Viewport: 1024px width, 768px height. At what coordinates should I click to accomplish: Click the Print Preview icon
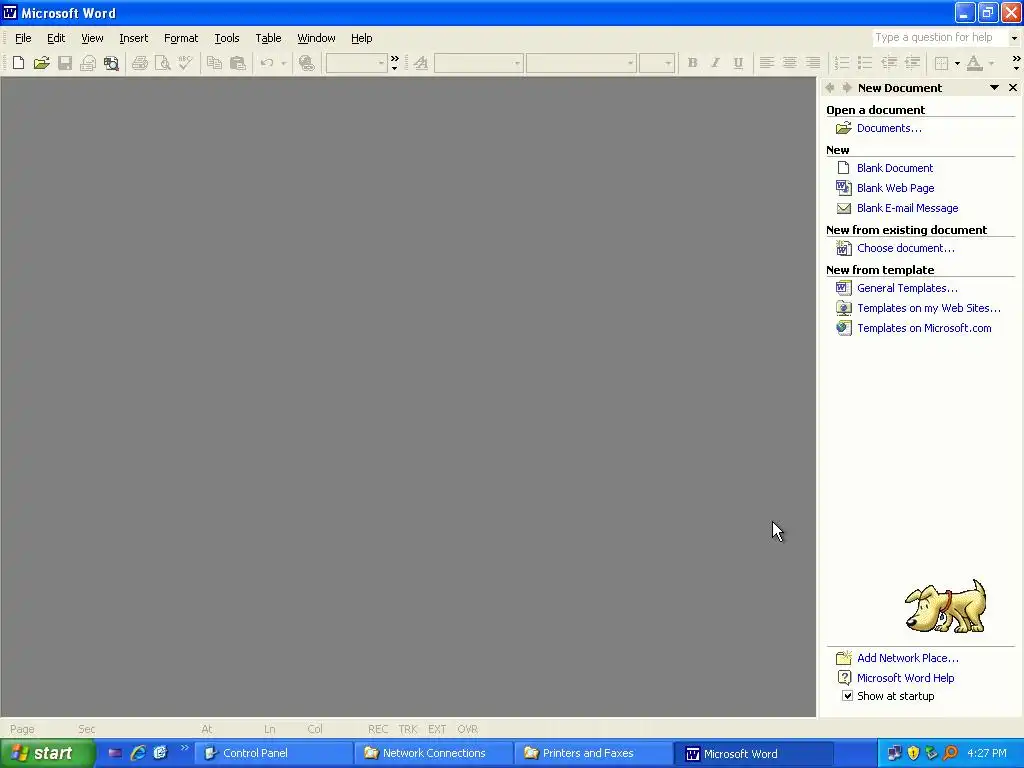[163, 63]
